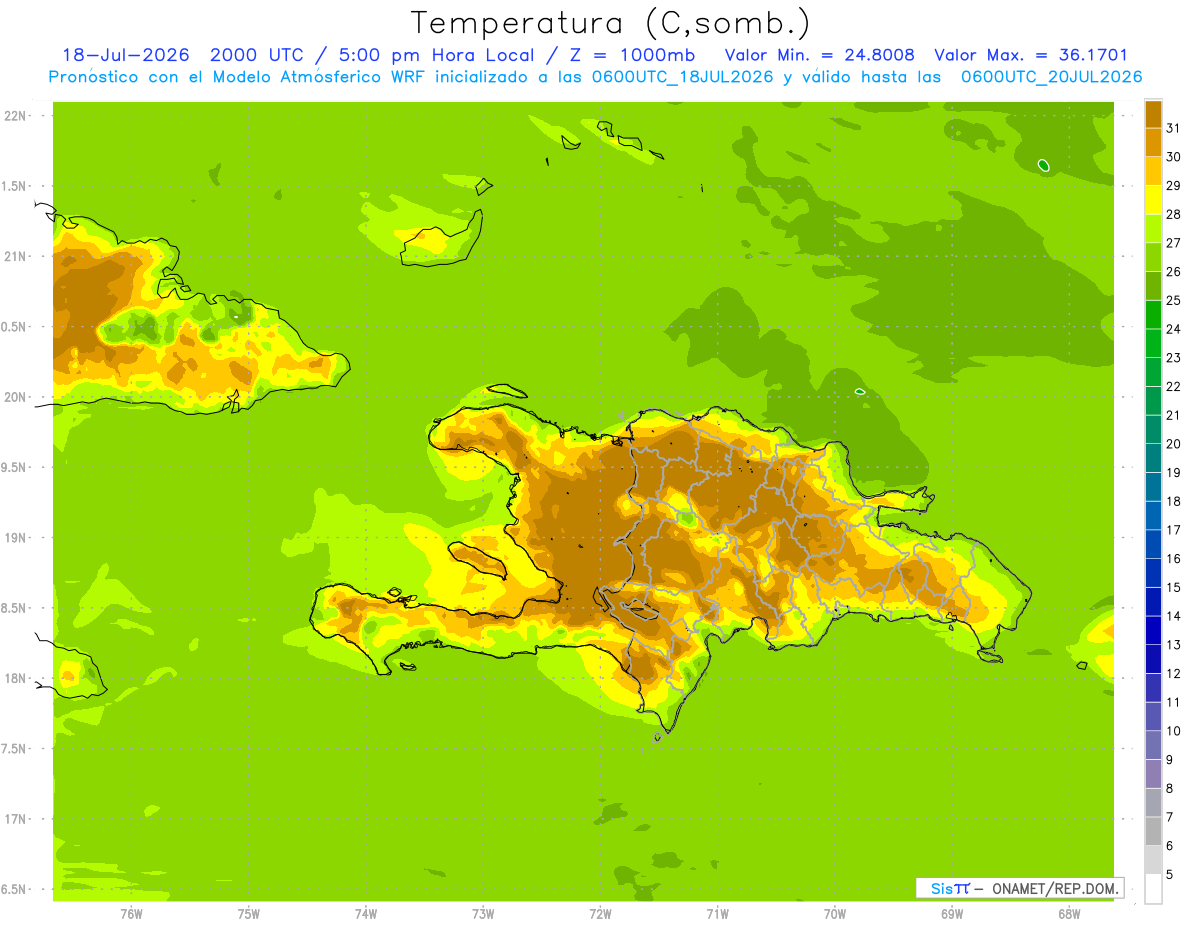Click the "71W" longitude axis label

click(717, 913)
